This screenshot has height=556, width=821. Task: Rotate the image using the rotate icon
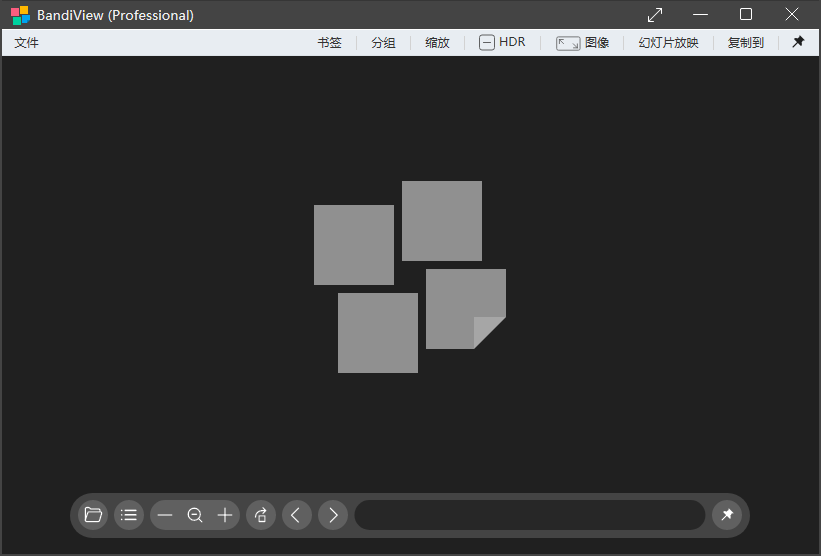coord(261,515)
